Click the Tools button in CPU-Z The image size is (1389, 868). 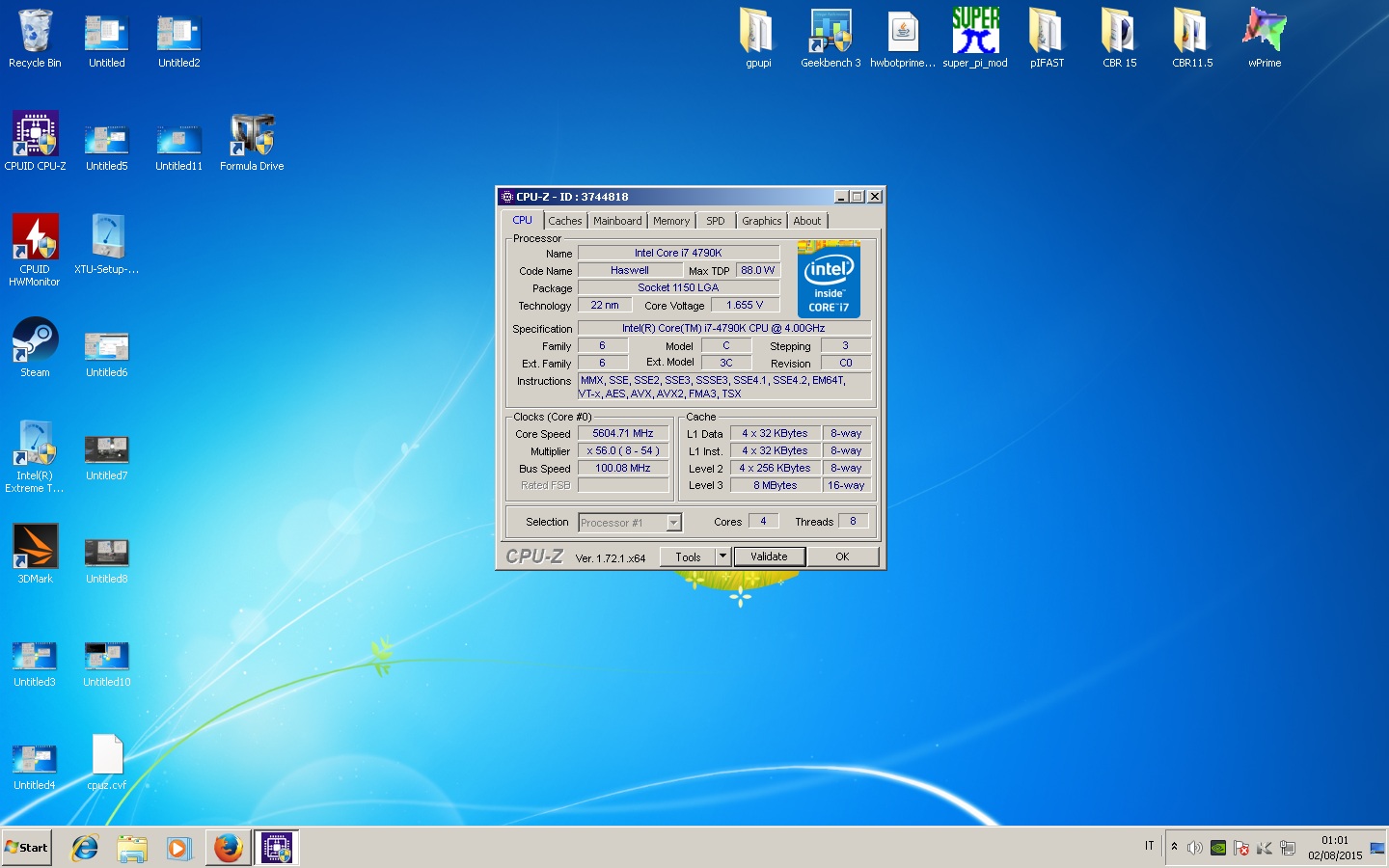pyautogui.click(x=688, y=556)
